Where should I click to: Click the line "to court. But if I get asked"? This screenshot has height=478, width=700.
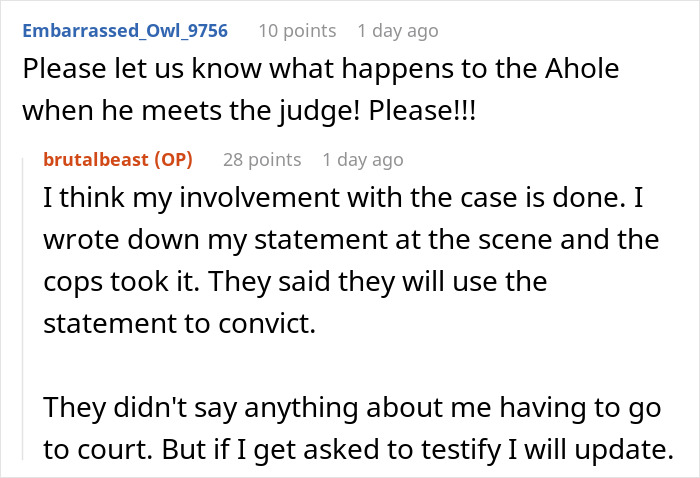coord(358,449)
